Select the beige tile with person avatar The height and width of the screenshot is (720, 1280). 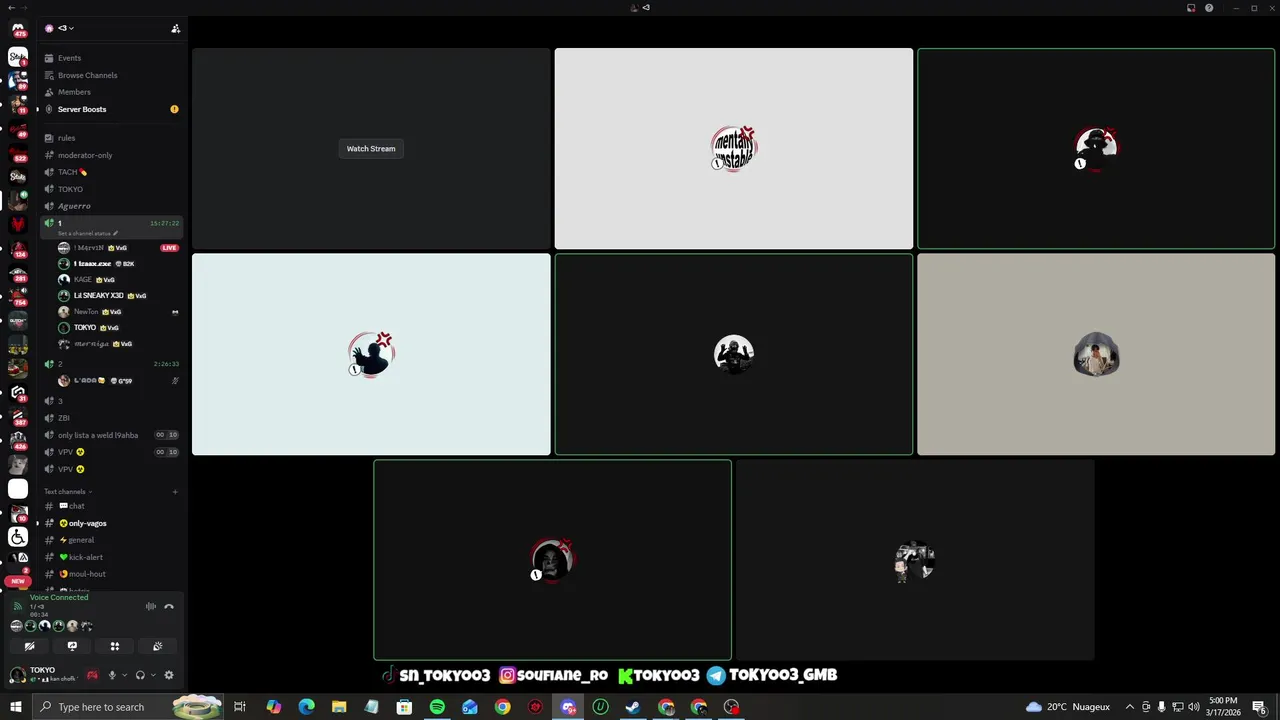pyautogui.click(x=1096, y=354)
